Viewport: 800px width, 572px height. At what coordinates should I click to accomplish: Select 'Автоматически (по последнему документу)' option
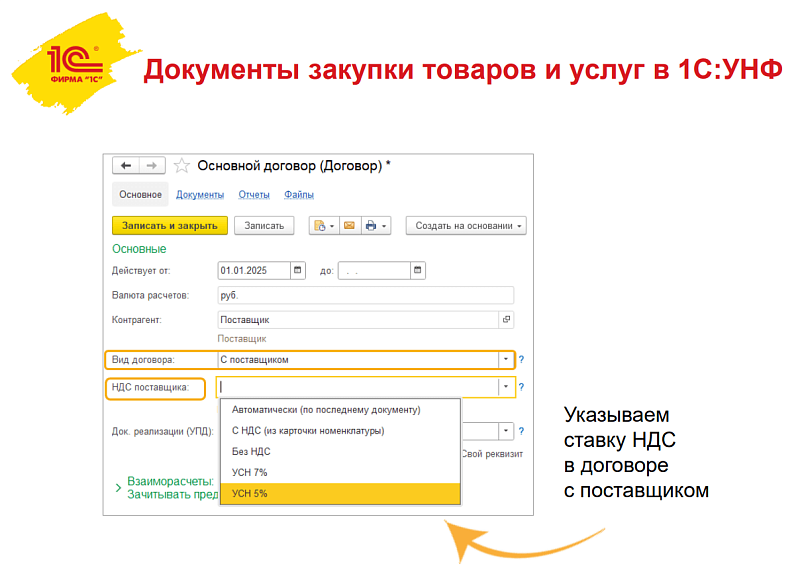click(341, 410)
